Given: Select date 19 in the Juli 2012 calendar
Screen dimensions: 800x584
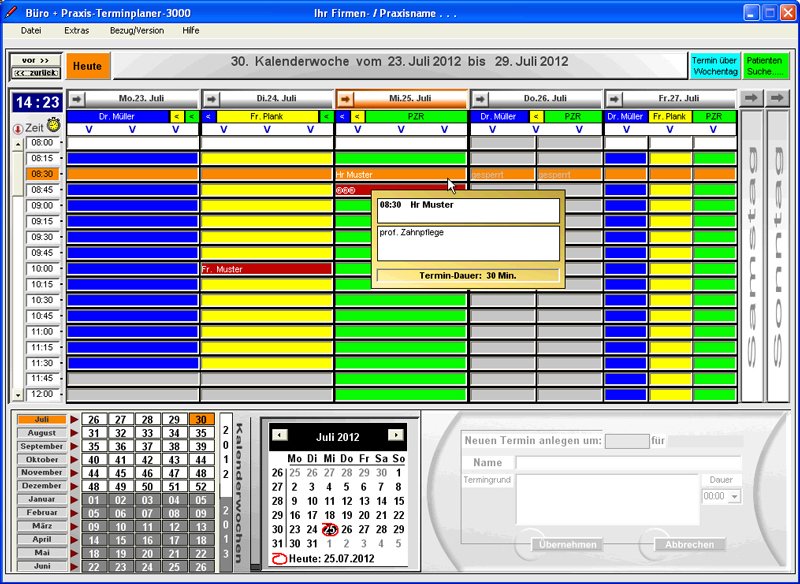Looking at the screenshot, I should pyautogui.click(x=346, y=515).
